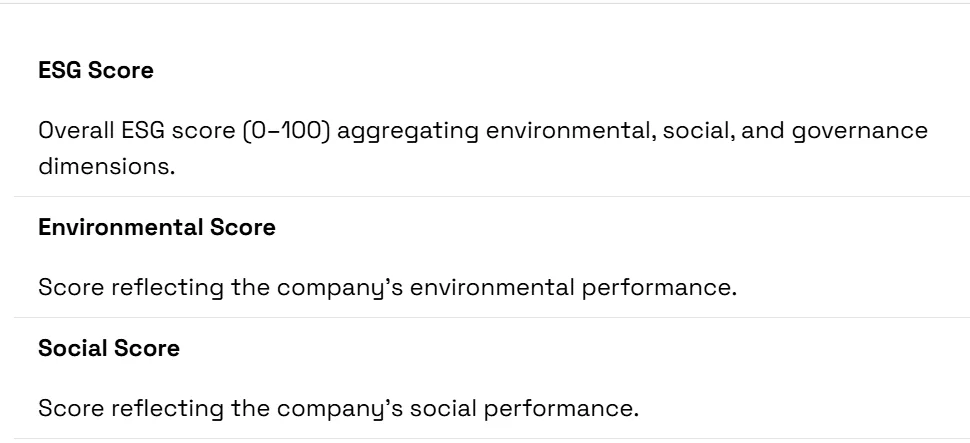
Task: Click the word 'Environmental' in the bold heading
Action: pos(121,227)
